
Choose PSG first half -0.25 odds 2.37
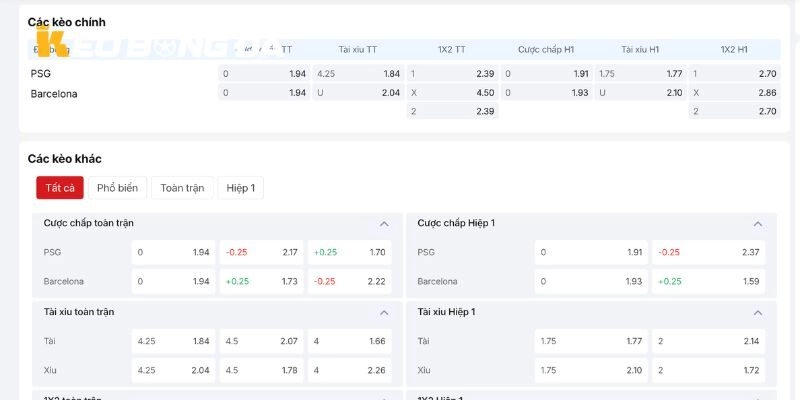point(708,252)
